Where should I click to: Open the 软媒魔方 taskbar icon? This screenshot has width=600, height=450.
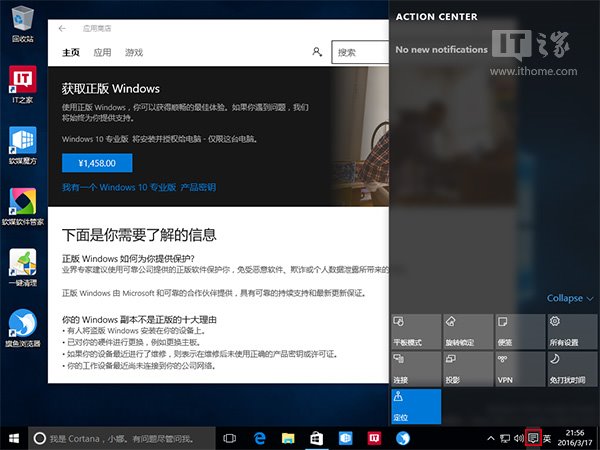[345, 439]
